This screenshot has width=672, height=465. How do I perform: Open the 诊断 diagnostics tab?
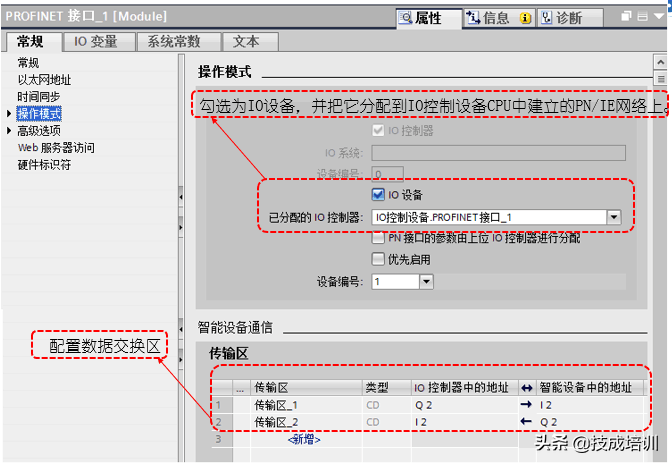[570, 18]
